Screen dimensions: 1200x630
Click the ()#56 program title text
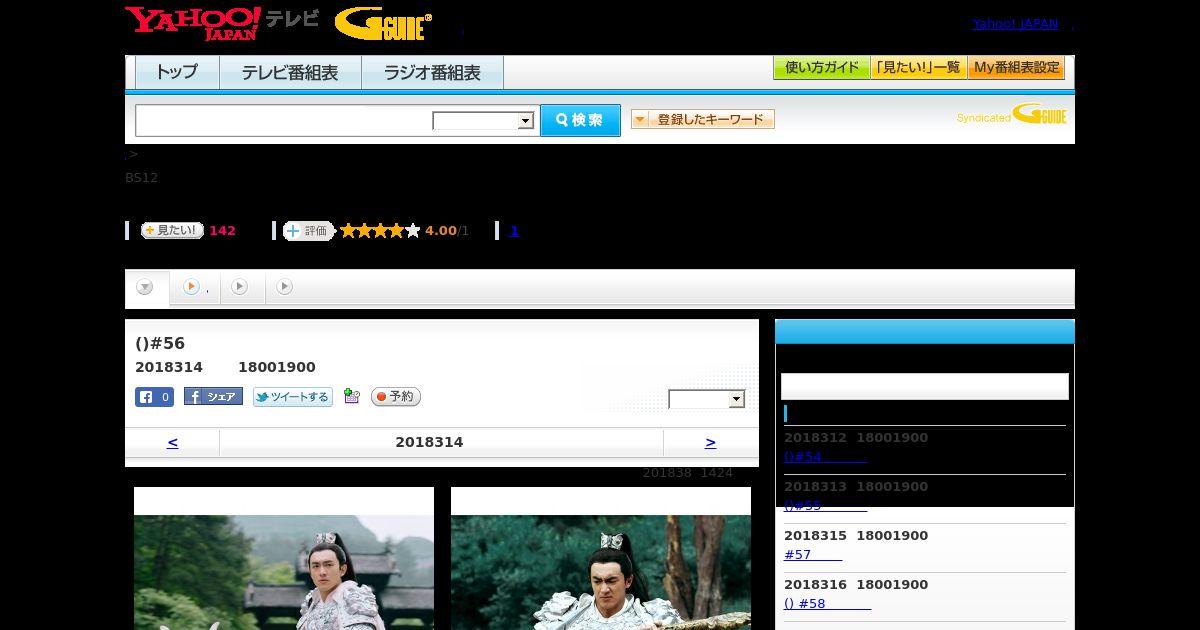160,343
